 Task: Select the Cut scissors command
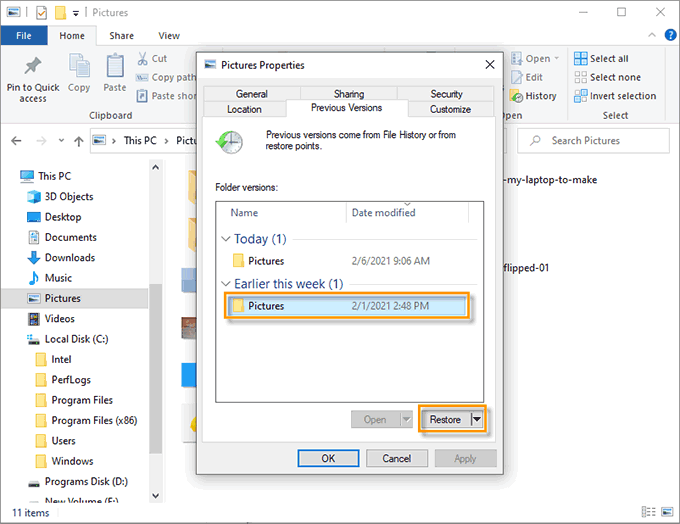152,59
